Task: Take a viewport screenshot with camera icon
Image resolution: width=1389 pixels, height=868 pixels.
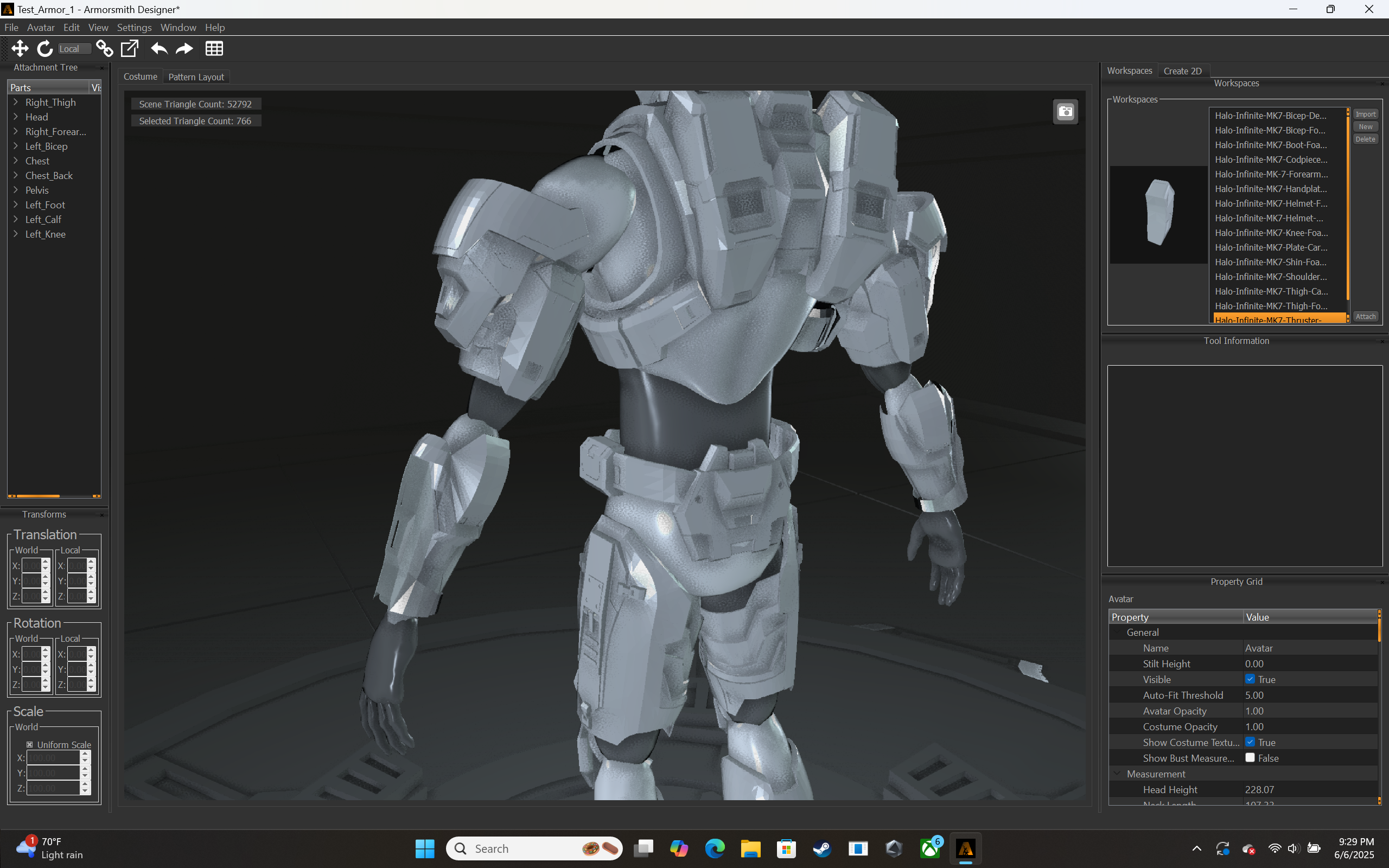Action: click(1065, 112)
